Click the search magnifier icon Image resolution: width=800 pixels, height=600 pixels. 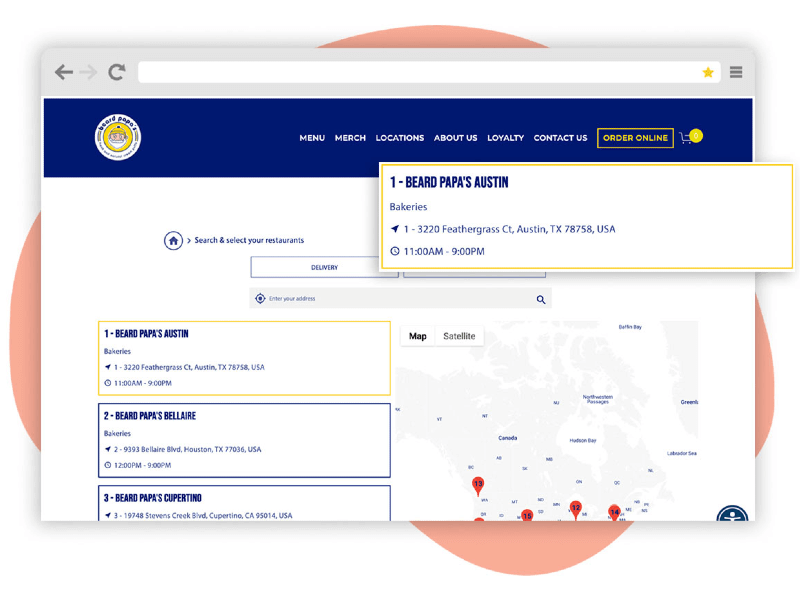coord(541,299)
